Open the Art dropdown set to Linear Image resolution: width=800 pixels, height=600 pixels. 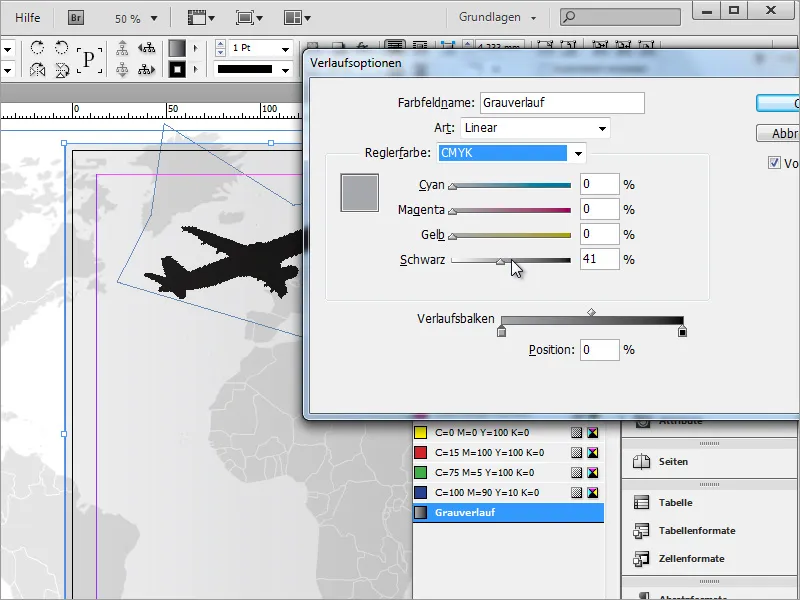pyautogui.click(x=535, y=128)
